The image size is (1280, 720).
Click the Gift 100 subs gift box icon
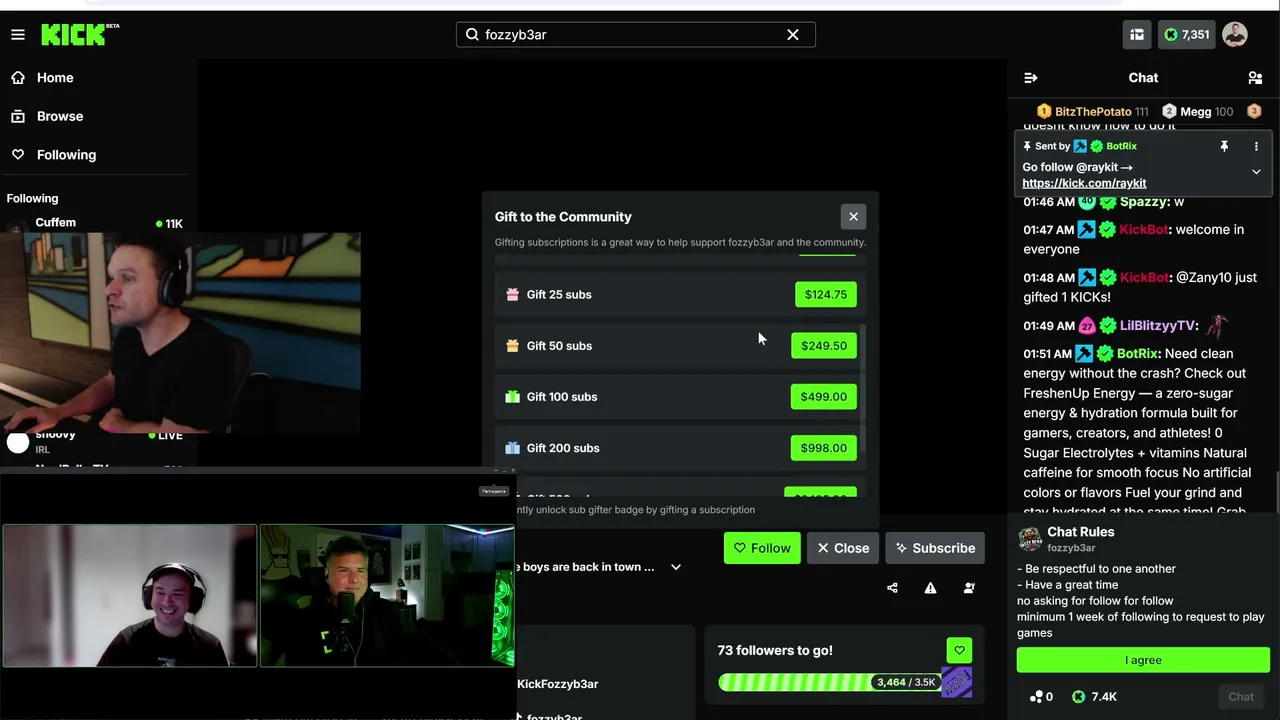[513, 397]
